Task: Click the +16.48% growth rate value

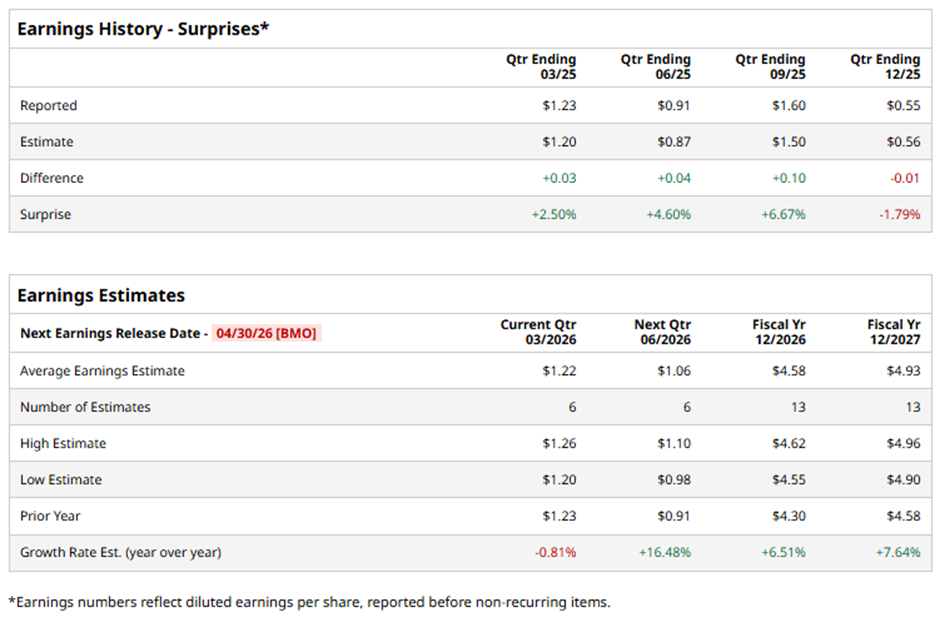Action: point(667,552)
